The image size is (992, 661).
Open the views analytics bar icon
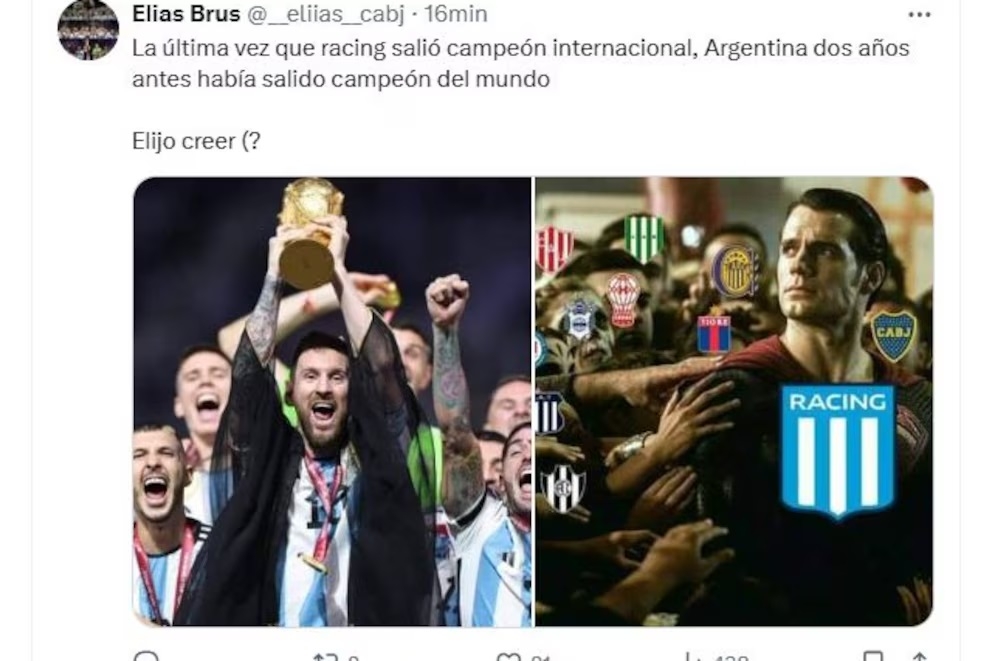tap(691, 657)
